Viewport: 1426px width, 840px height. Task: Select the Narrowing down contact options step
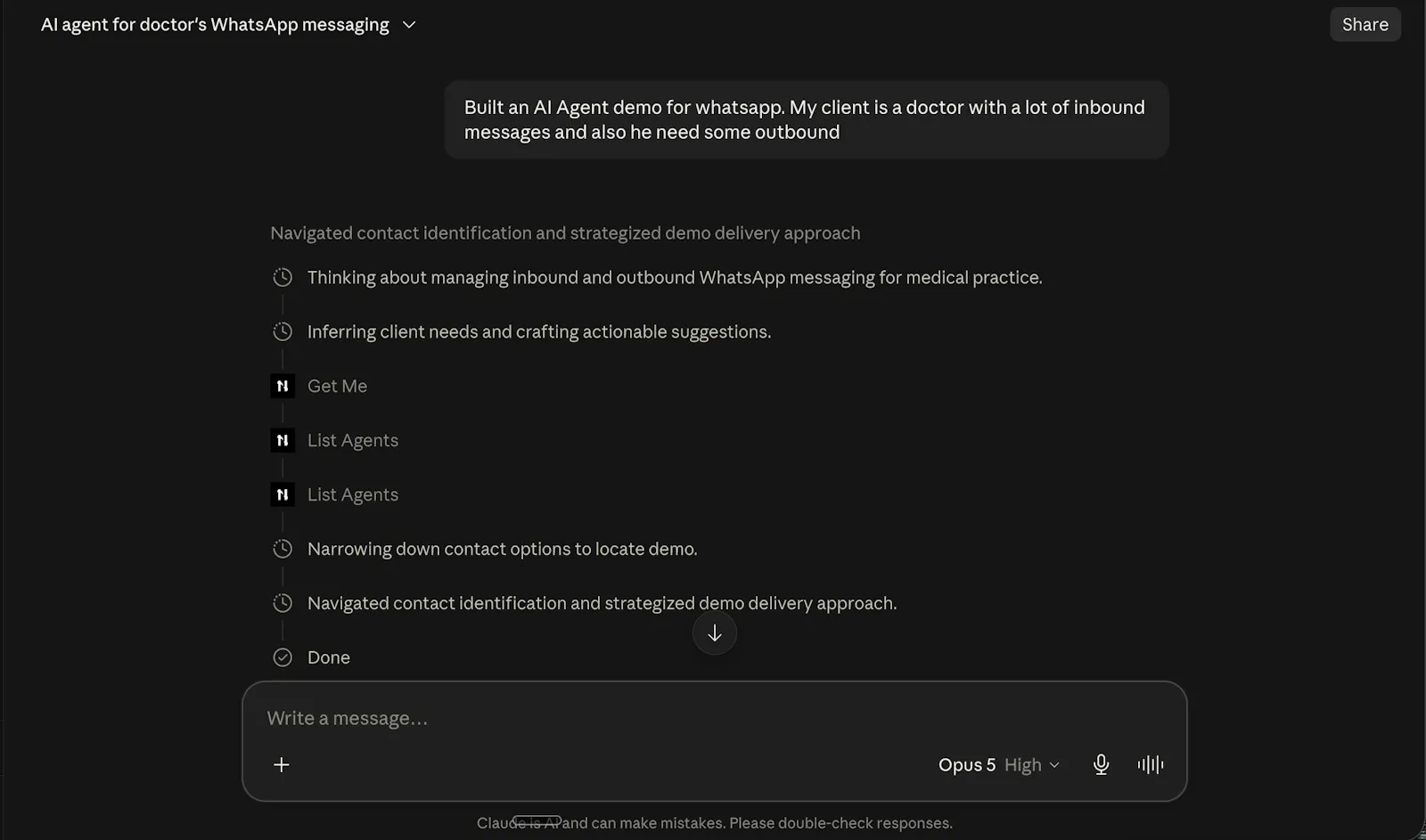[x=503, y=550]
